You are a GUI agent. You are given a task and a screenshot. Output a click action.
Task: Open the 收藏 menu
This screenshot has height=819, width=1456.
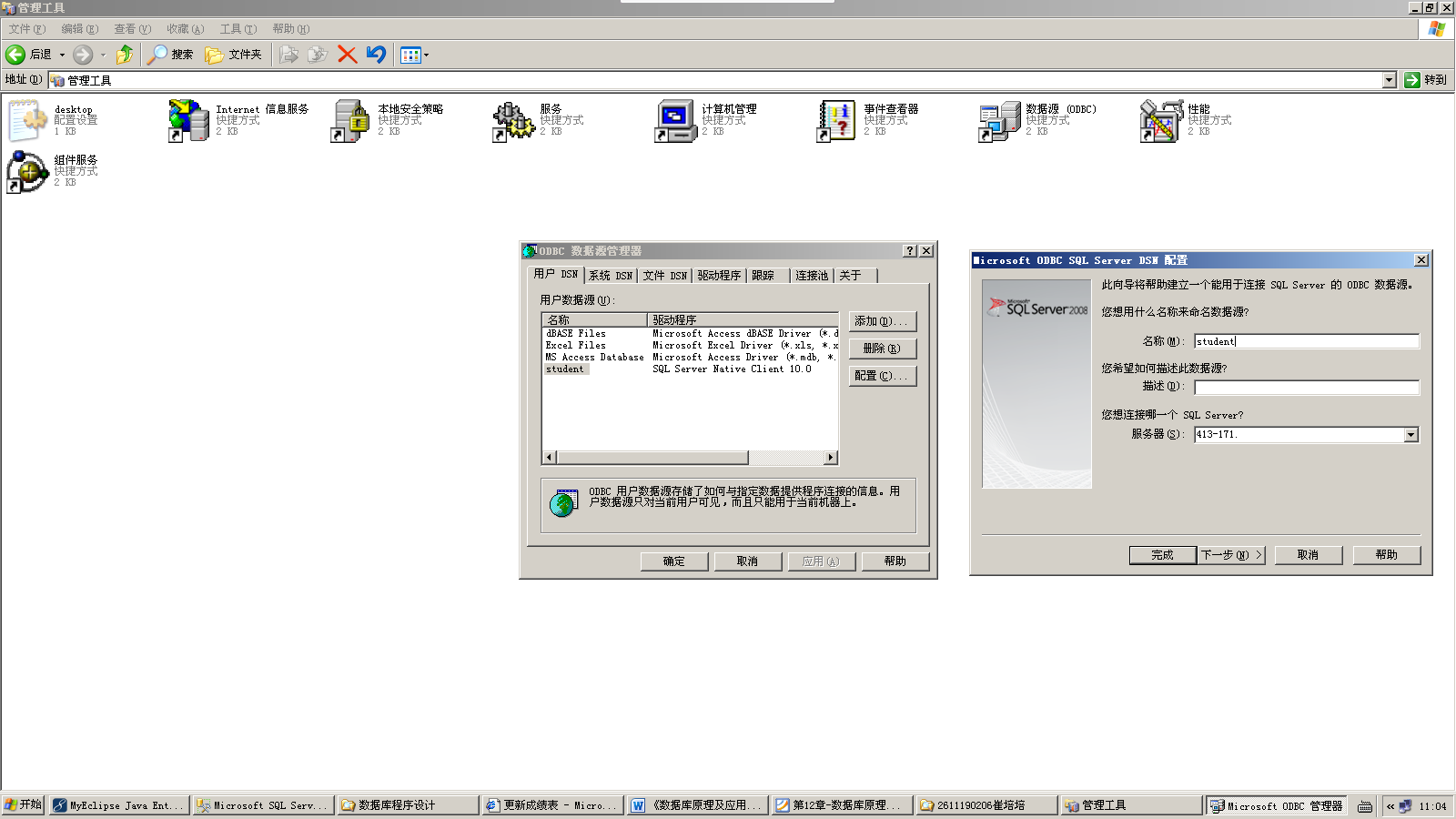[185, 29]
